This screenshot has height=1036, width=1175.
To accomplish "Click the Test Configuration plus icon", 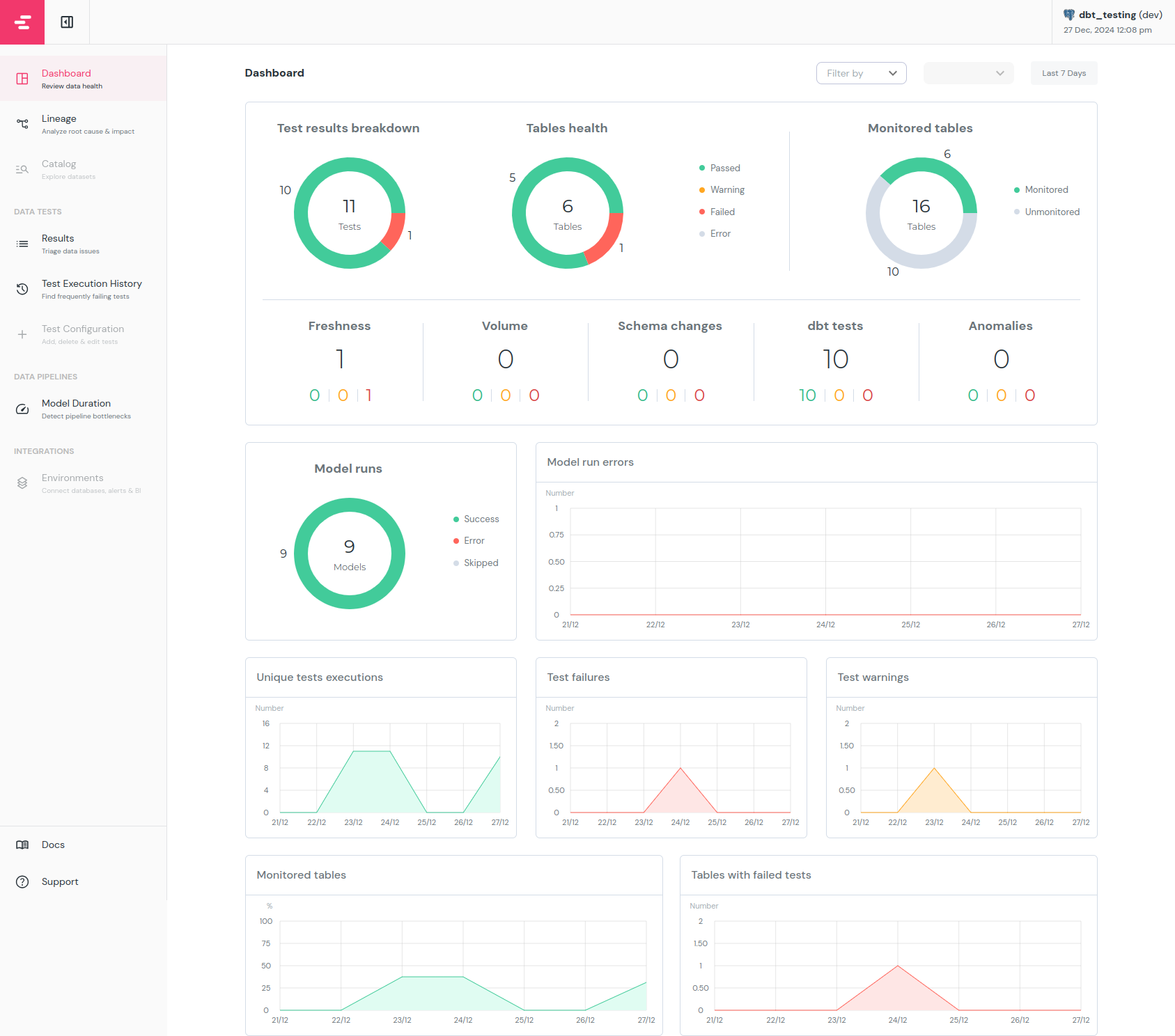I will click(22, 334).
